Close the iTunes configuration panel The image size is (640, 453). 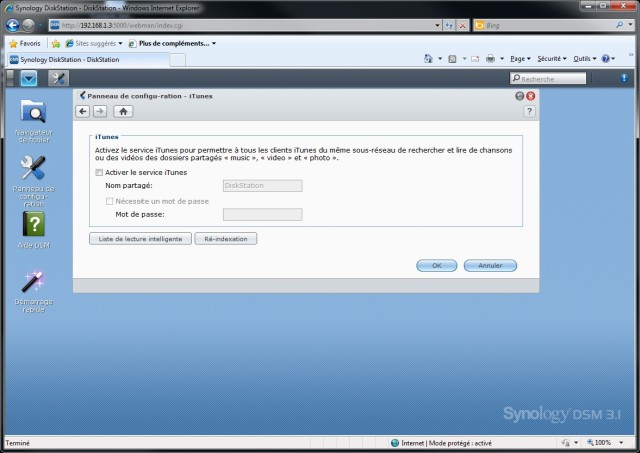[x=530, y=96]
